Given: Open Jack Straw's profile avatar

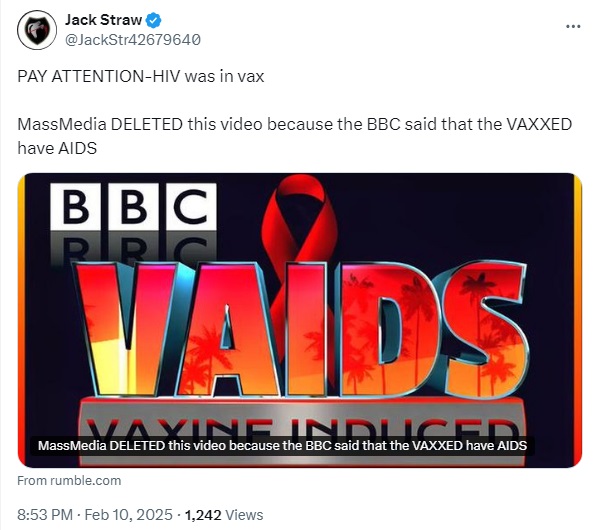Looking at the screenshot, I should (x=37, y=30).
